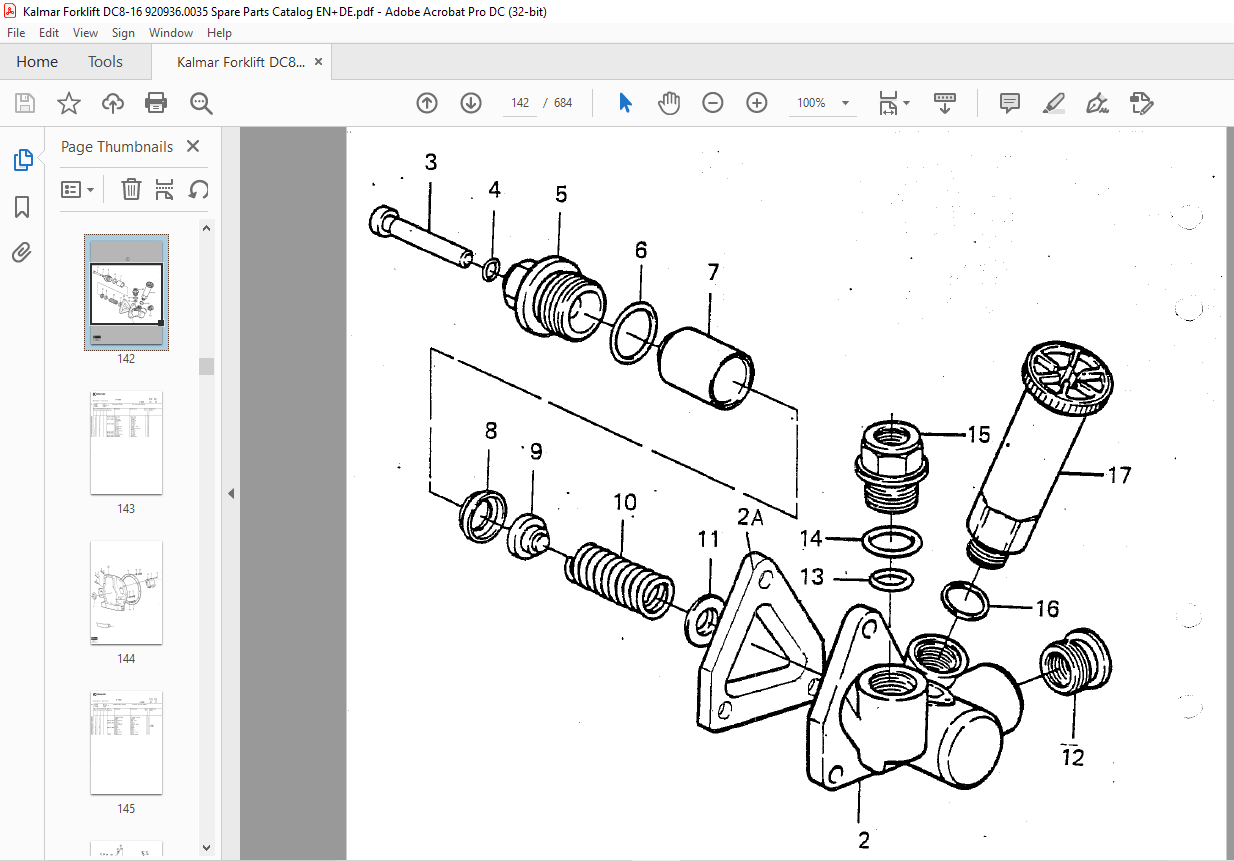Close the Kalmar Forklift document tab
1234x861 pixels.
coord(319,62)
